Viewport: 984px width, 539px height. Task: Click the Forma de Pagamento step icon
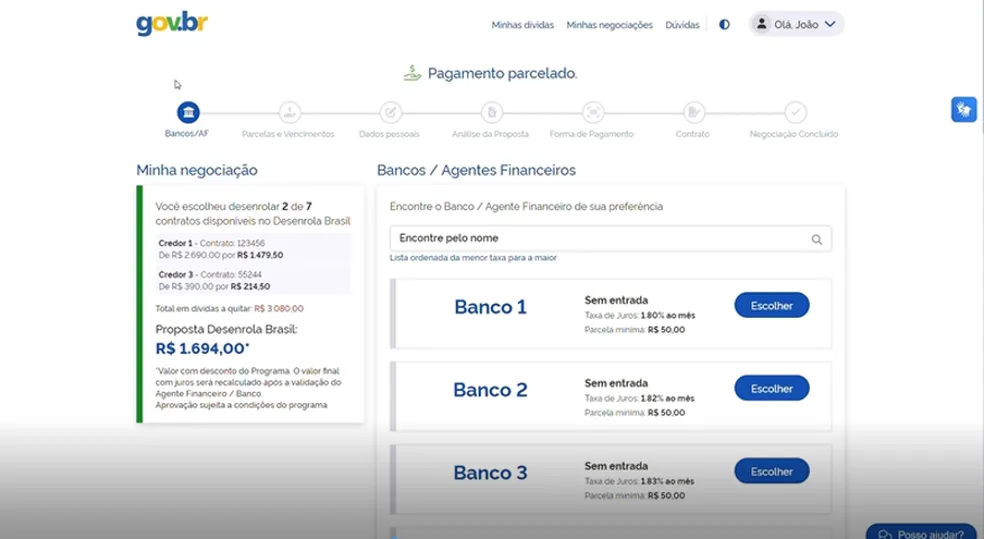[593, 112]
